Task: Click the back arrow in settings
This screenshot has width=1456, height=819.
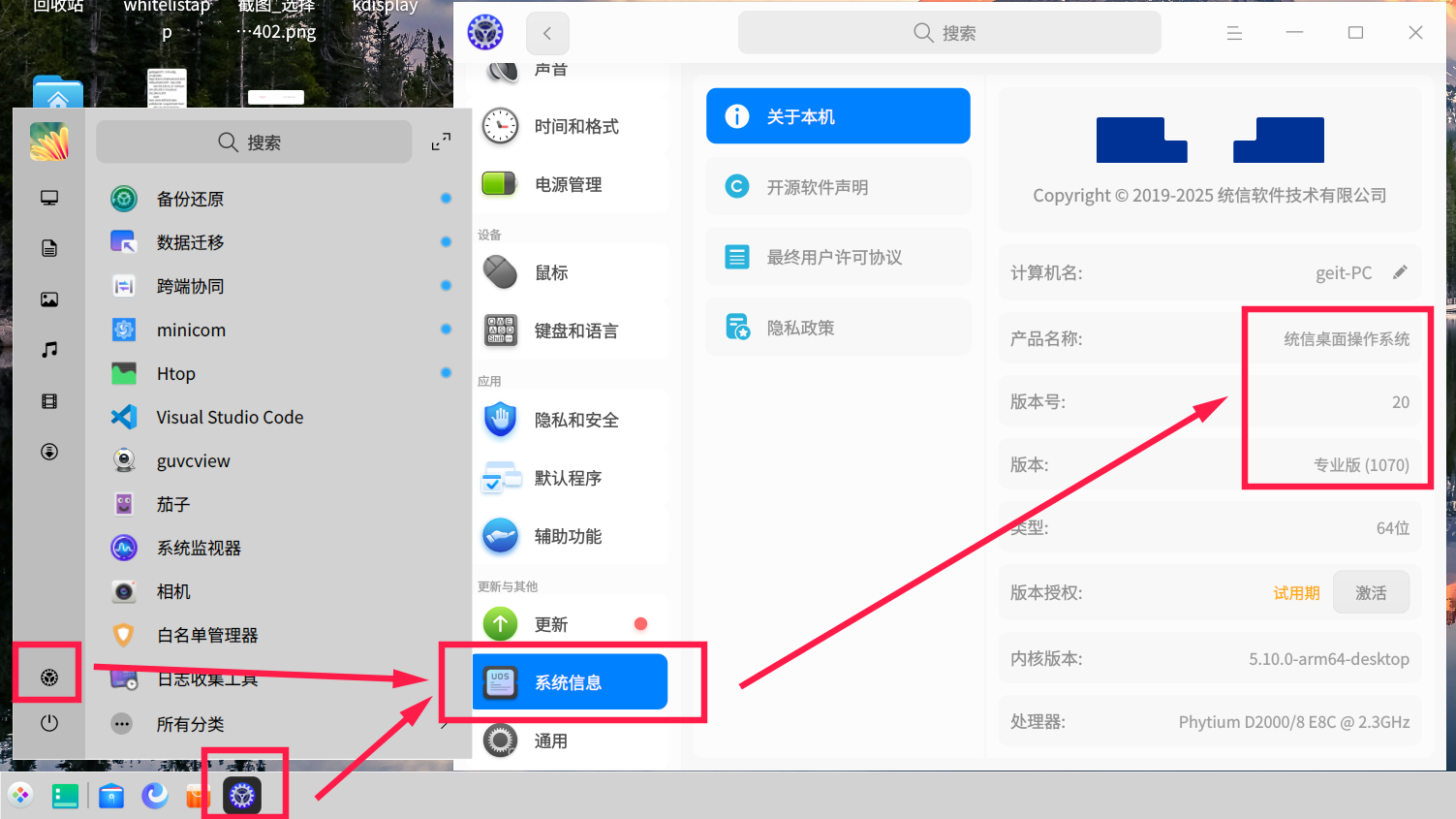Action: 547,32
